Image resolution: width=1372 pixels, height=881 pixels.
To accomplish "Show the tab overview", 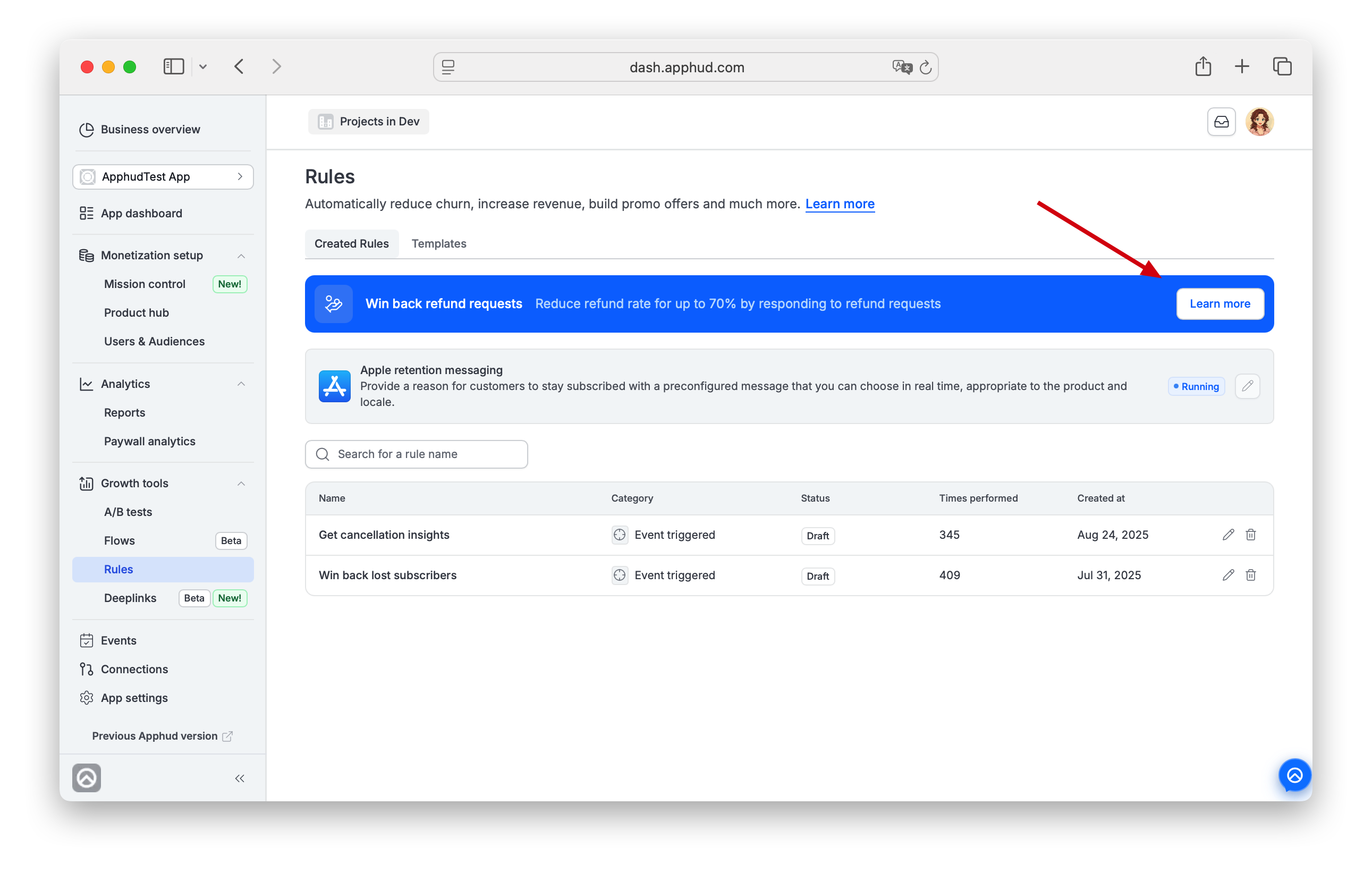I will click(1282, 66).
